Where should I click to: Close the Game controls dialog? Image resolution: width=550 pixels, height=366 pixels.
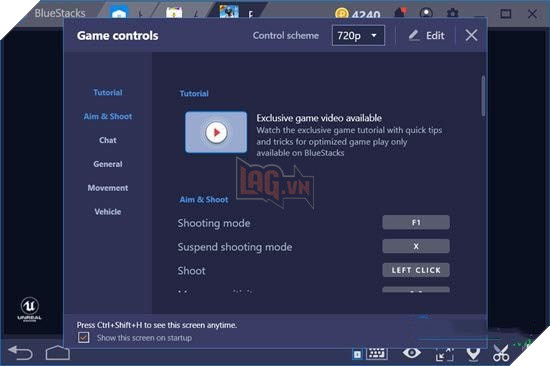pos(471,35)
